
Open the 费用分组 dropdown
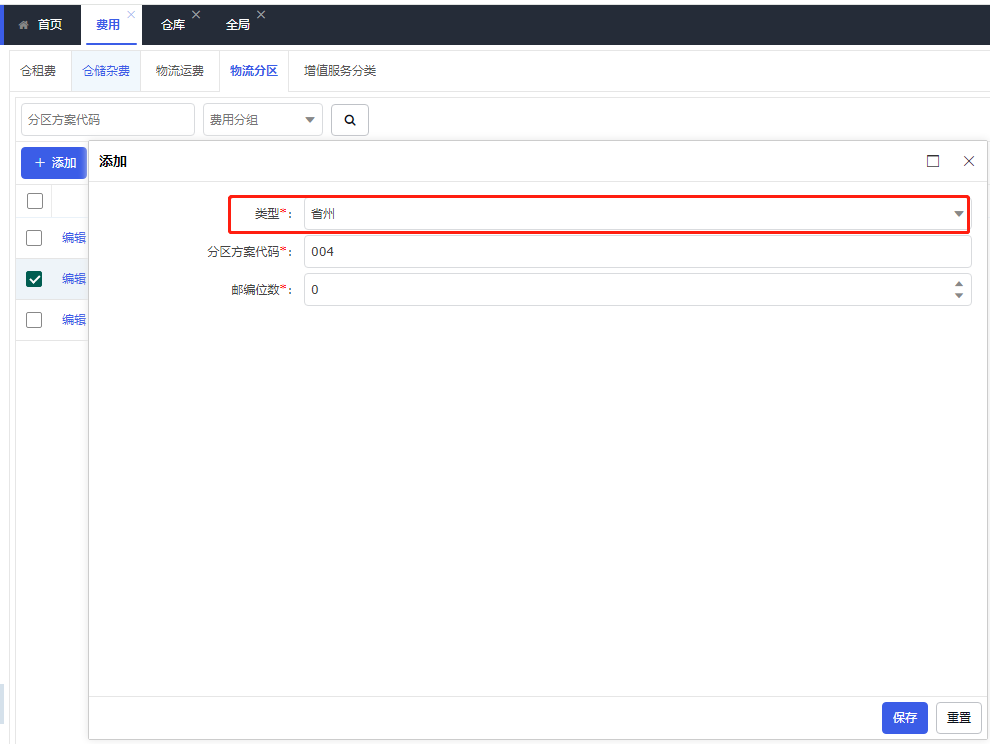[263, 120]
